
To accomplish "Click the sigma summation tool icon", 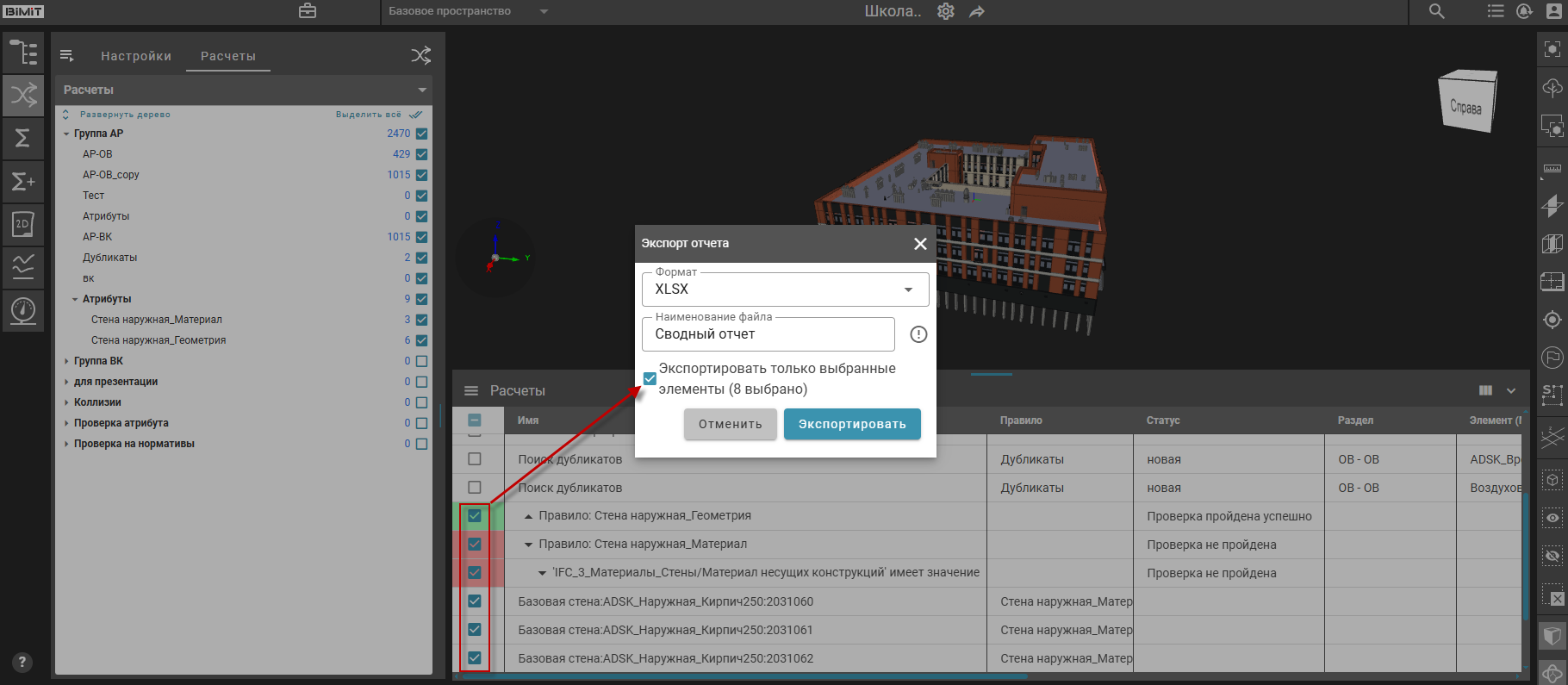I will point(23,138).
